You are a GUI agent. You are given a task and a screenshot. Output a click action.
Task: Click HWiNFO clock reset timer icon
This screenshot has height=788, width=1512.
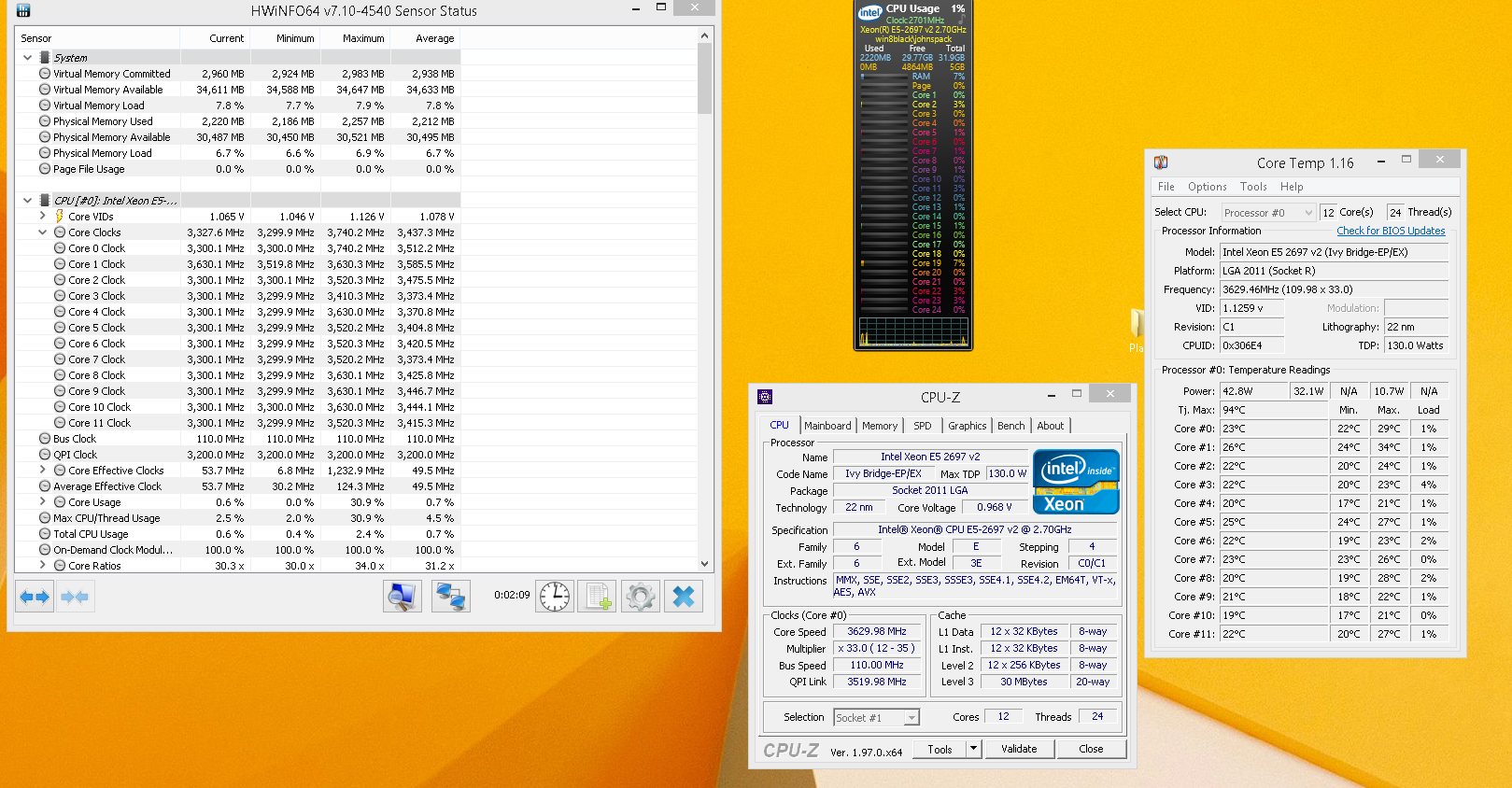[555, 597]
